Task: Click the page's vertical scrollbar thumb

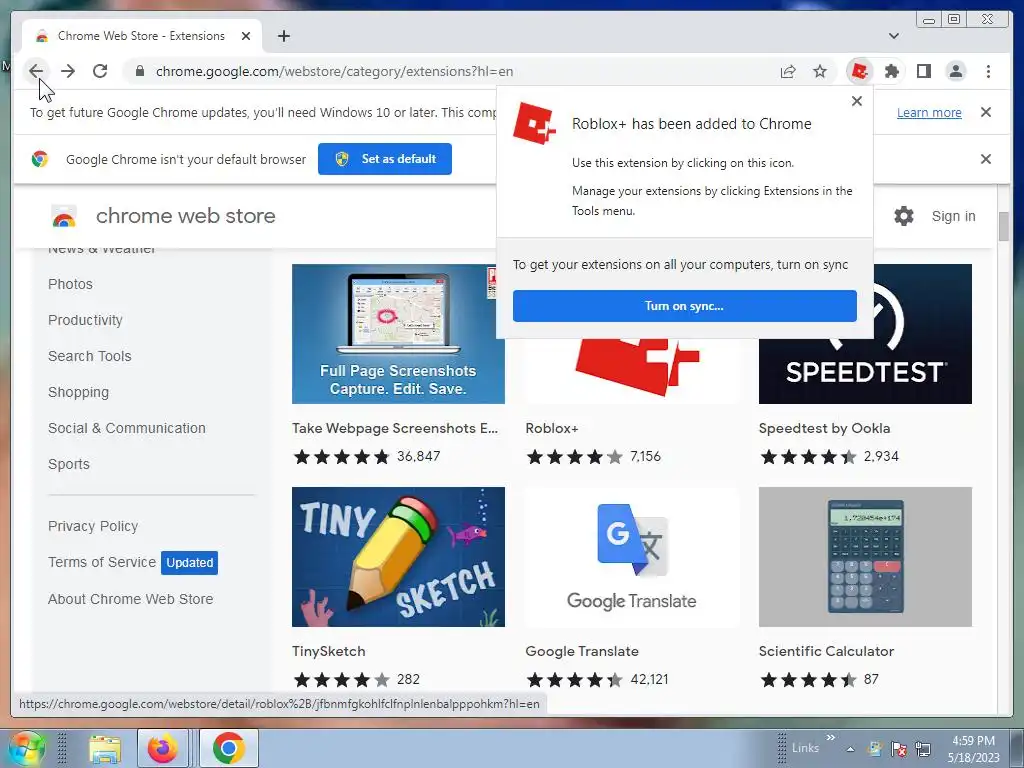Action: pos(1004,227)
